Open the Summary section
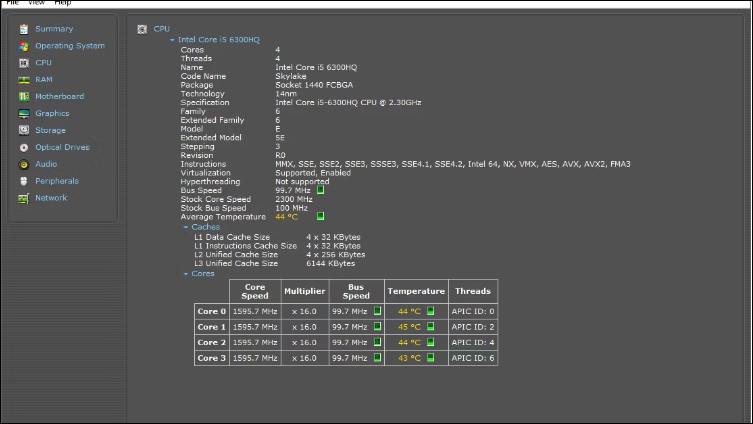This screenshot has height=424, width=753. pos(54,29)
